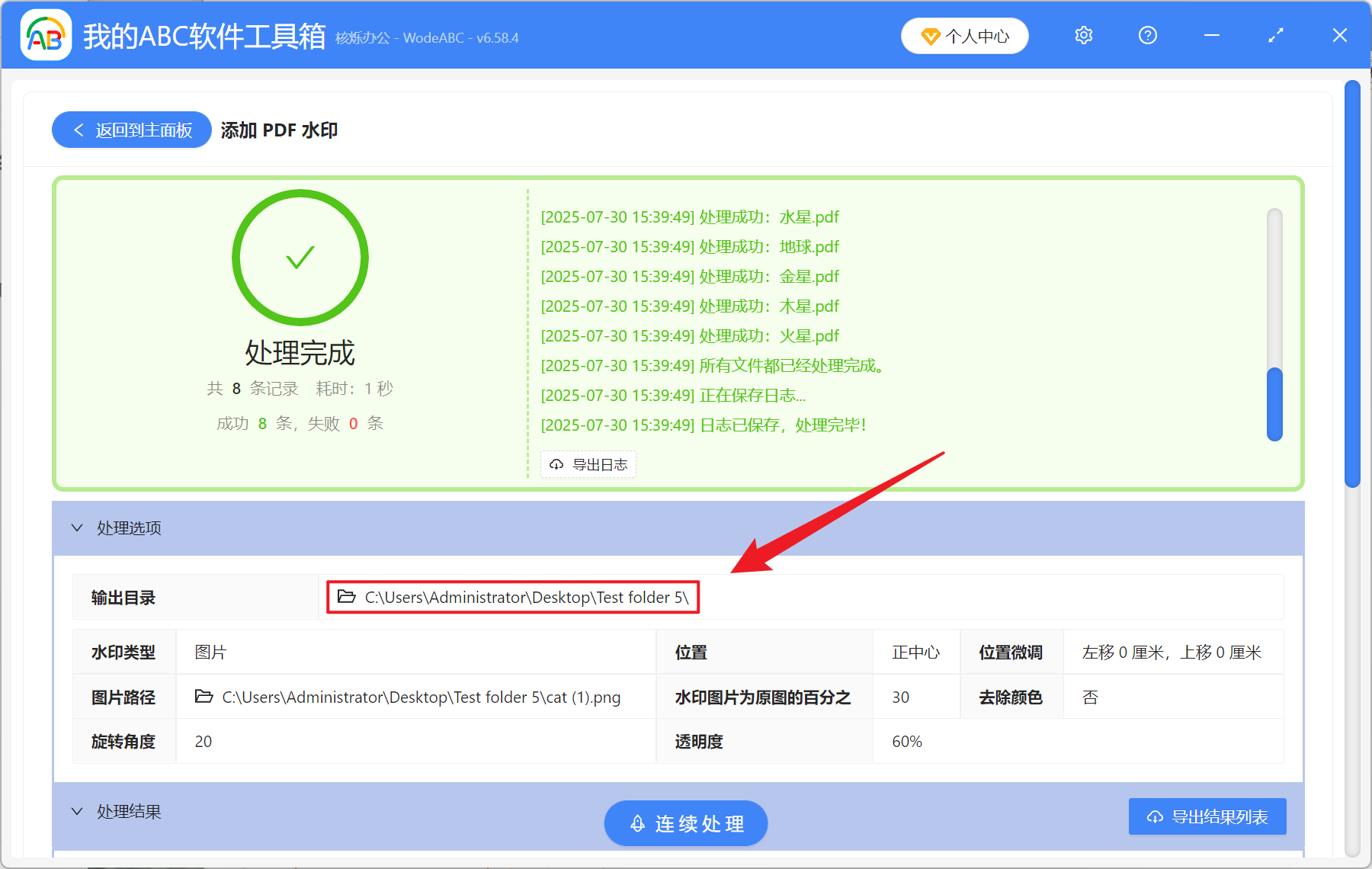
Task: Select the output path C:\Users\Administrator\Desktop\Test folder 5\
Action: pos(525,598)
